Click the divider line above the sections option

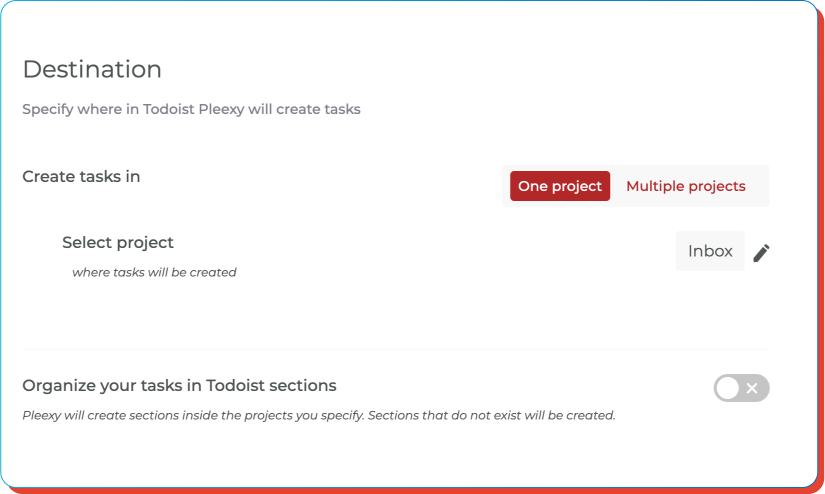[x=396, y=349]
